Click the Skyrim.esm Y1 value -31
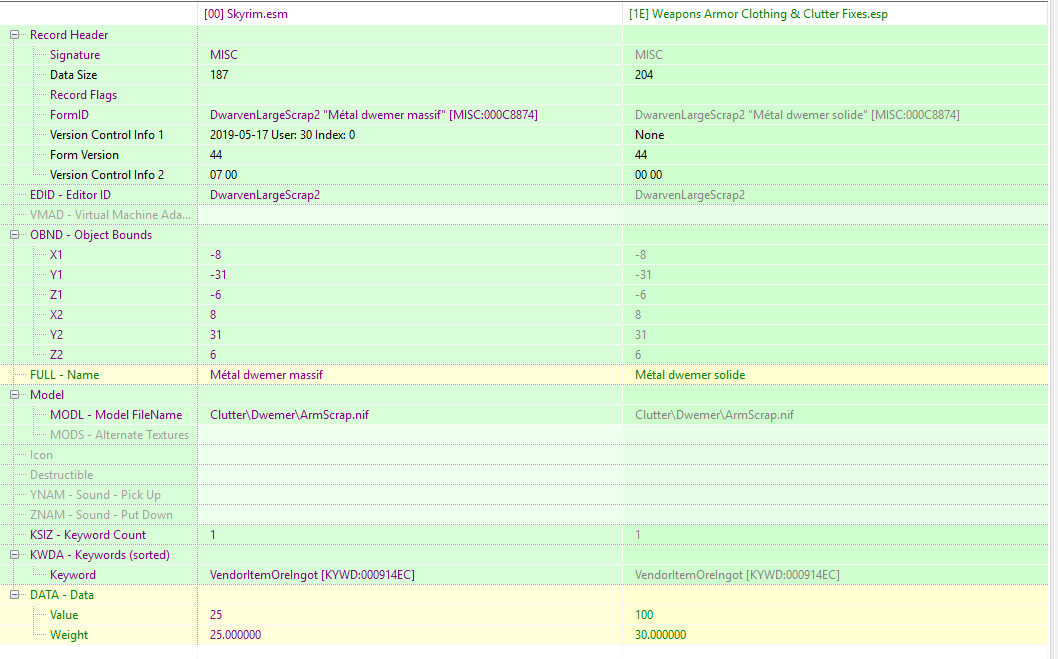The image size is (1058, 659). point(218,275)
